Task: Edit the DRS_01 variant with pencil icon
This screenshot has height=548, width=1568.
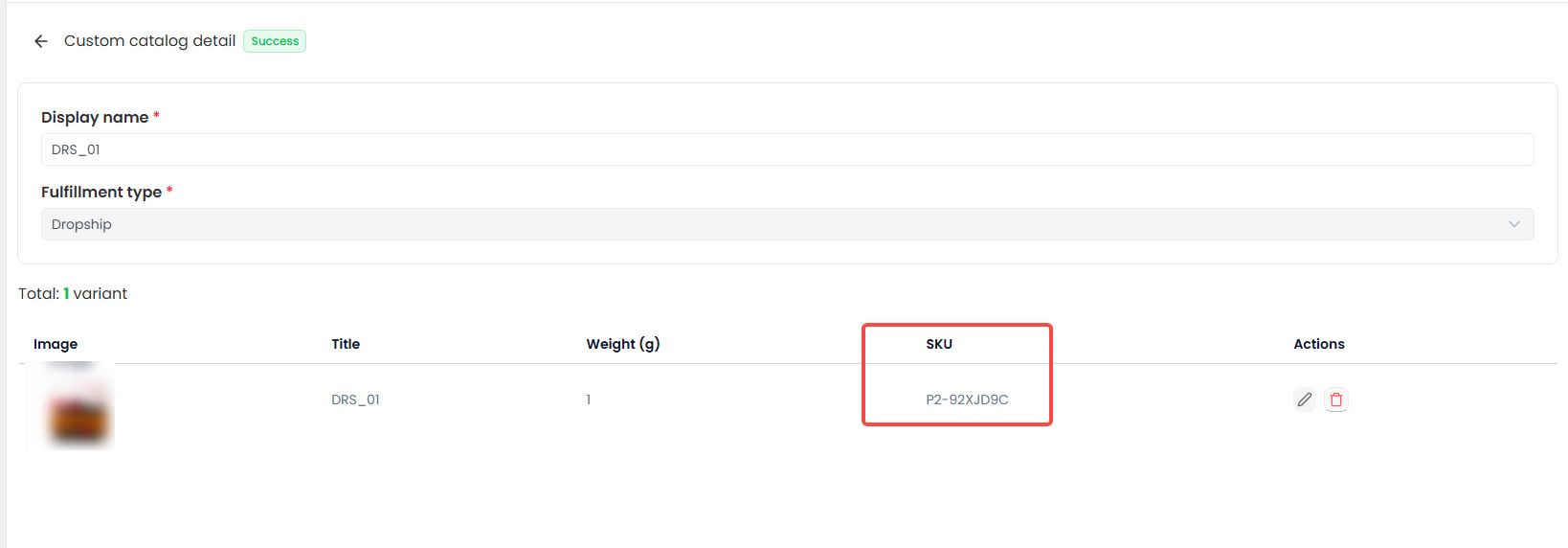Action: (x=1304, y=400)
